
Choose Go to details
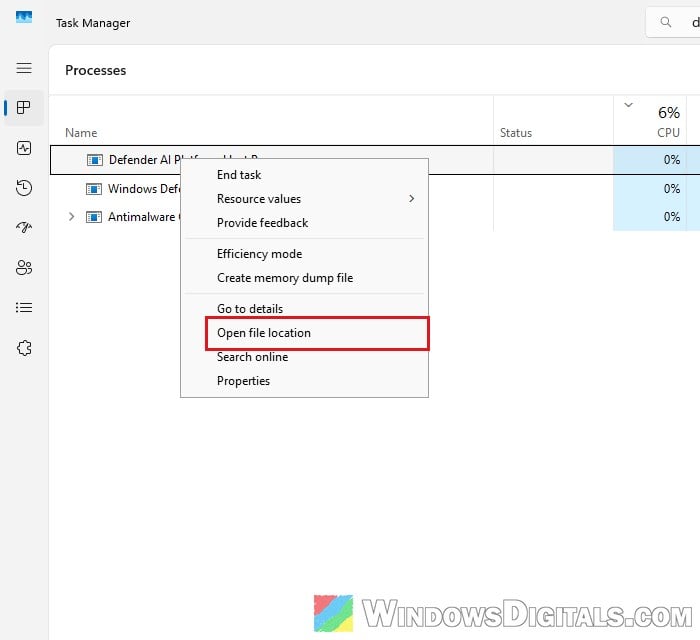pyautogui.click(x=304, y=308)
